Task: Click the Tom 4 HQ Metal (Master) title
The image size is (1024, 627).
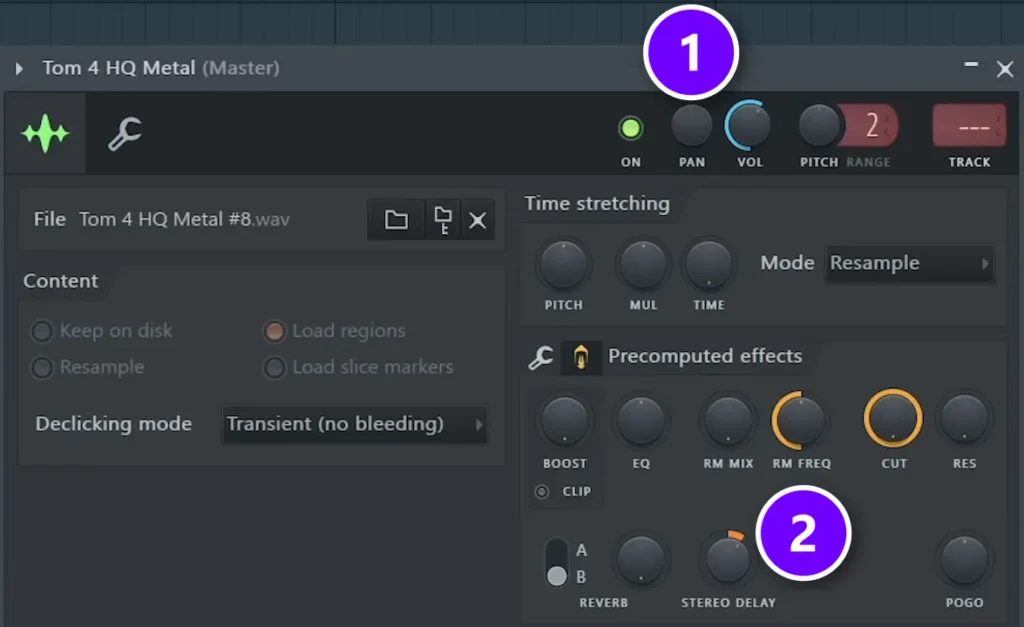Action: pyautogui.click(x=161, y=68)
